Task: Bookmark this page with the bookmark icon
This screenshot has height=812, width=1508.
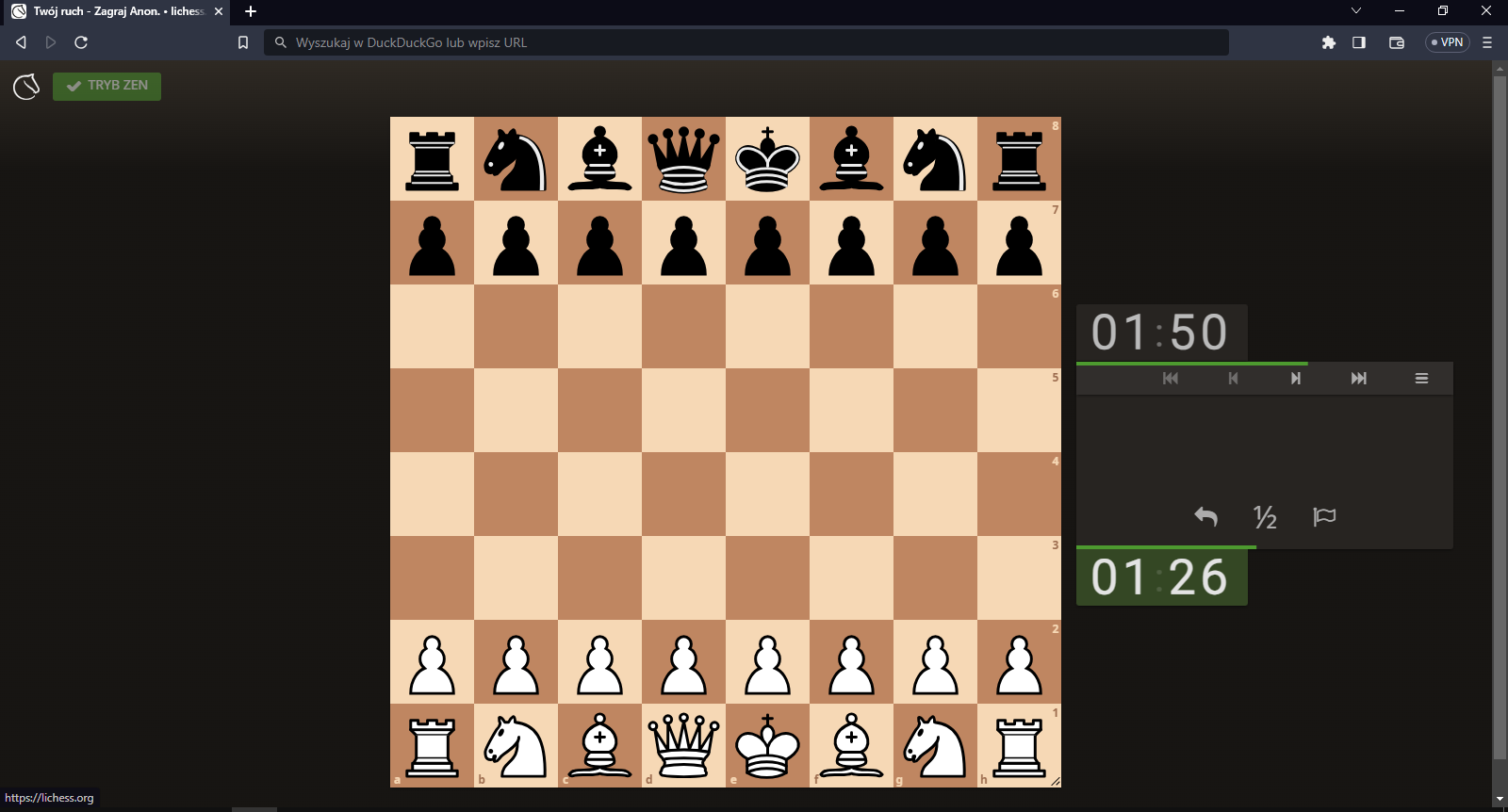Action: click(243, 42)
